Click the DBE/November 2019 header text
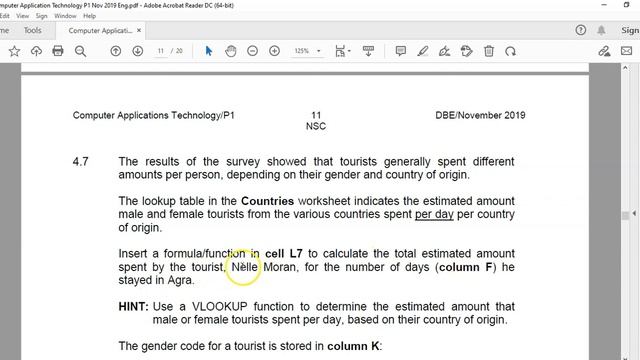The height and width of the screenshot is (360, 640). pos(480,115)
